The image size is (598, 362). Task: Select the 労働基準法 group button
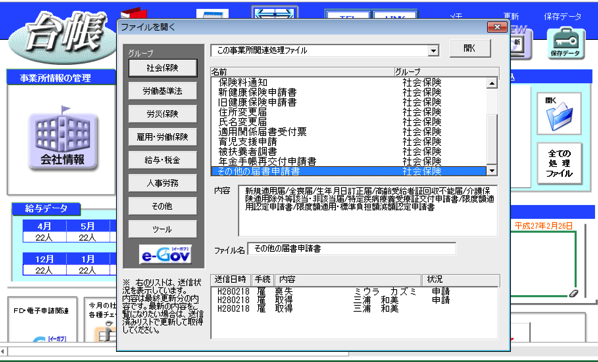163,91
